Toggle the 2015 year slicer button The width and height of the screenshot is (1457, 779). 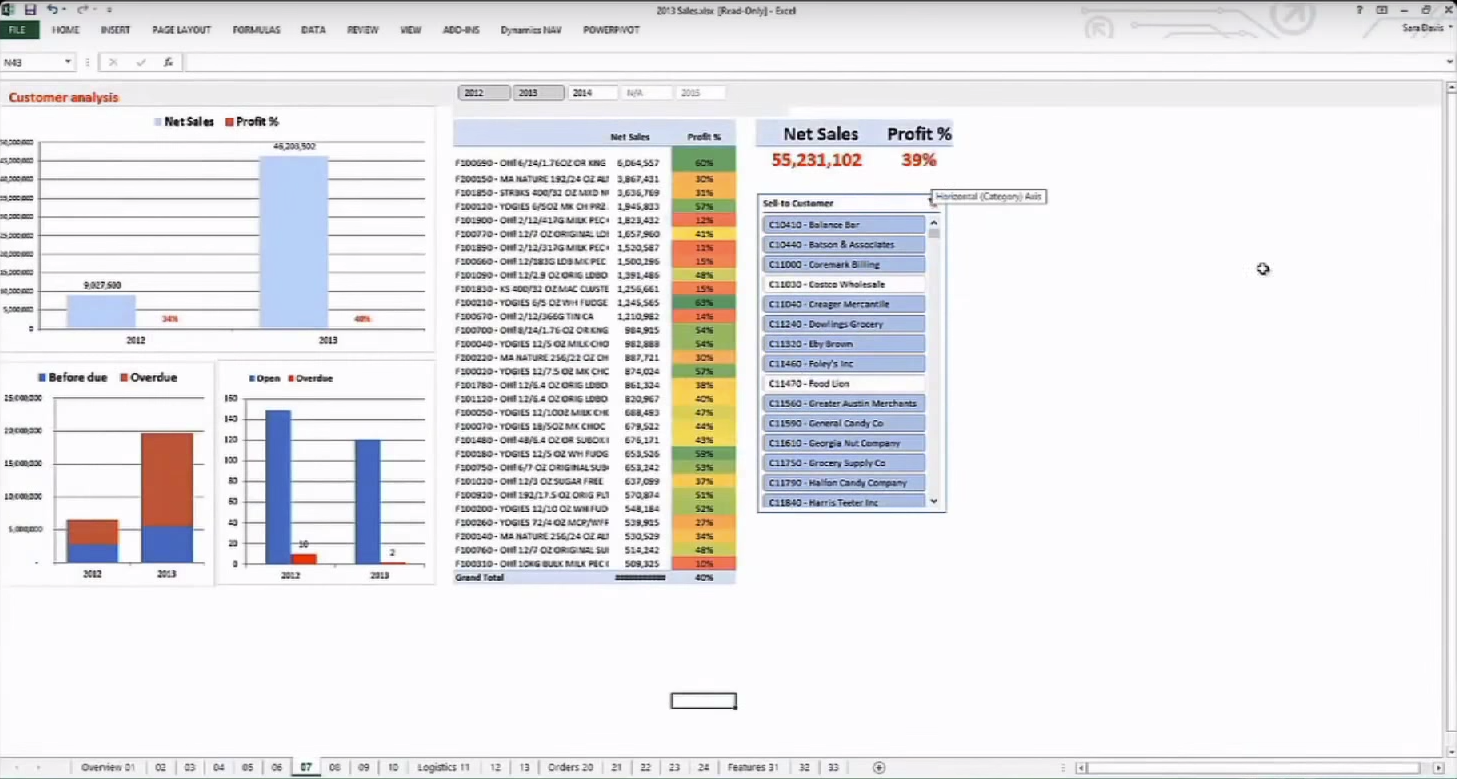700,93
